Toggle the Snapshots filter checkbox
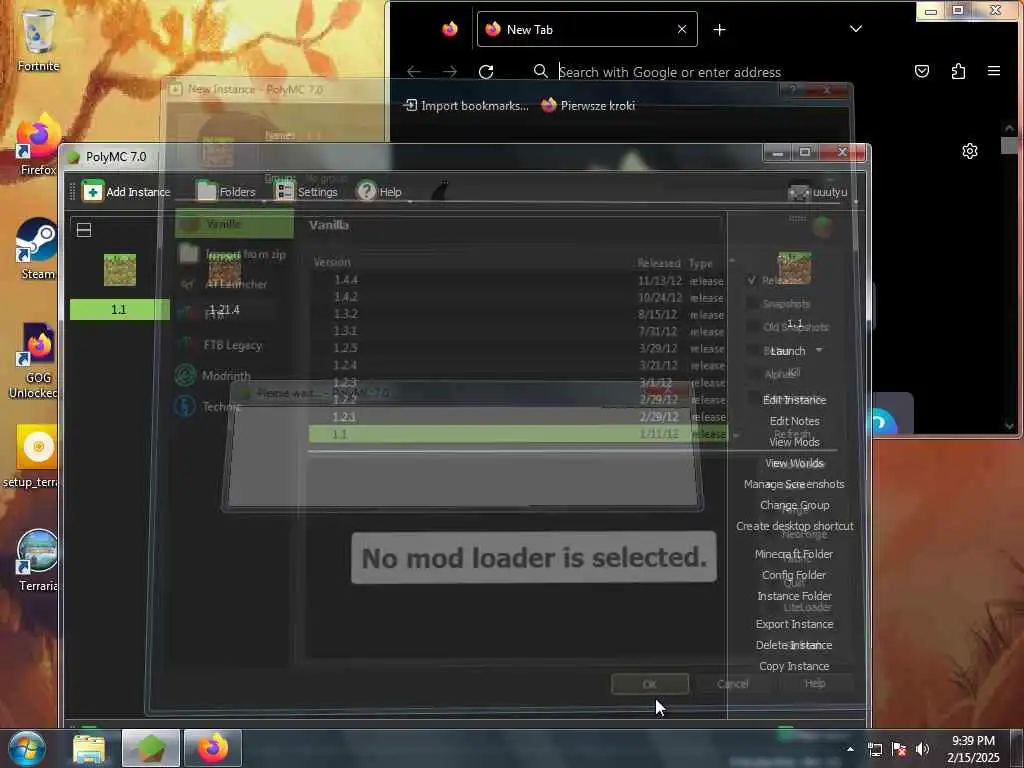Screen dimensions: 1024x768 [752, 304]
